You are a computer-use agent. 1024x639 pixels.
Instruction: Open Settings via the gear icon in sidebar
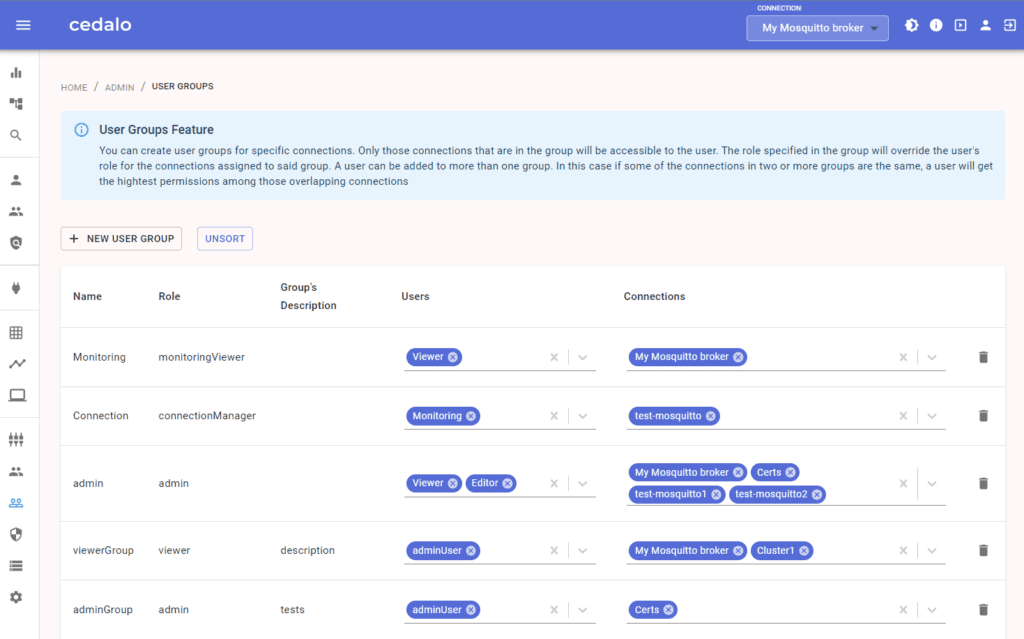click(17, 596)
